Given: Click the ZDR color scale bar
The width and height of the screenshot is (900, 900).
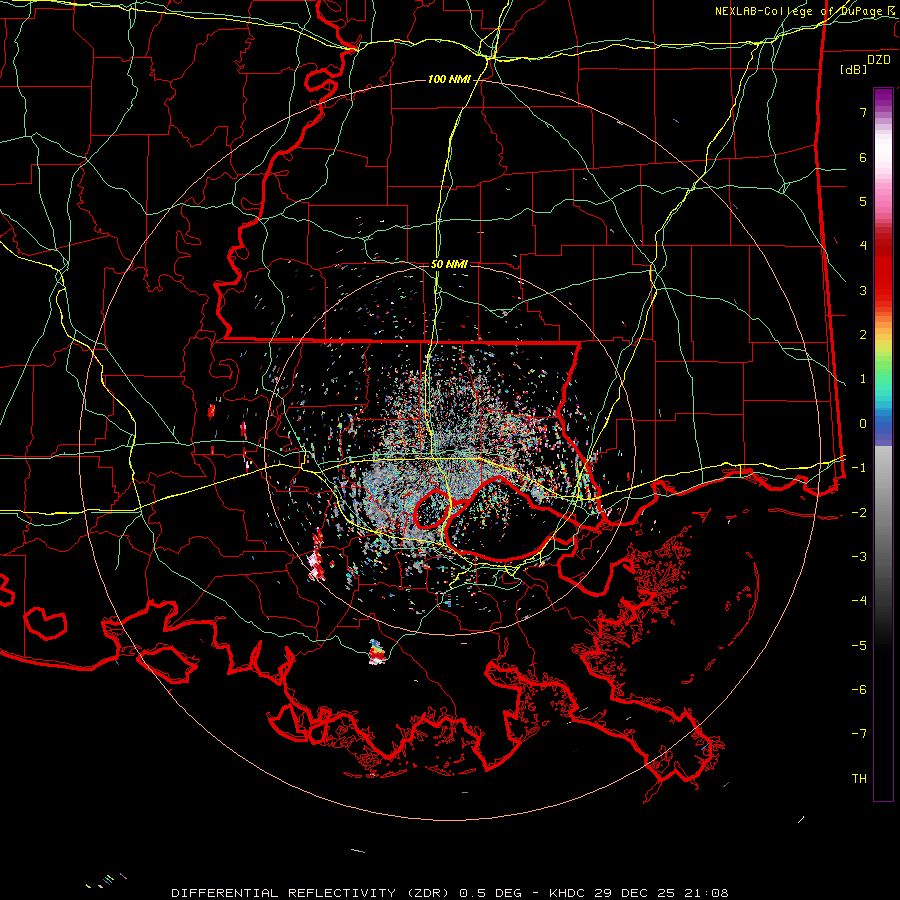Looking at the screenshot, I should point(883,444).
